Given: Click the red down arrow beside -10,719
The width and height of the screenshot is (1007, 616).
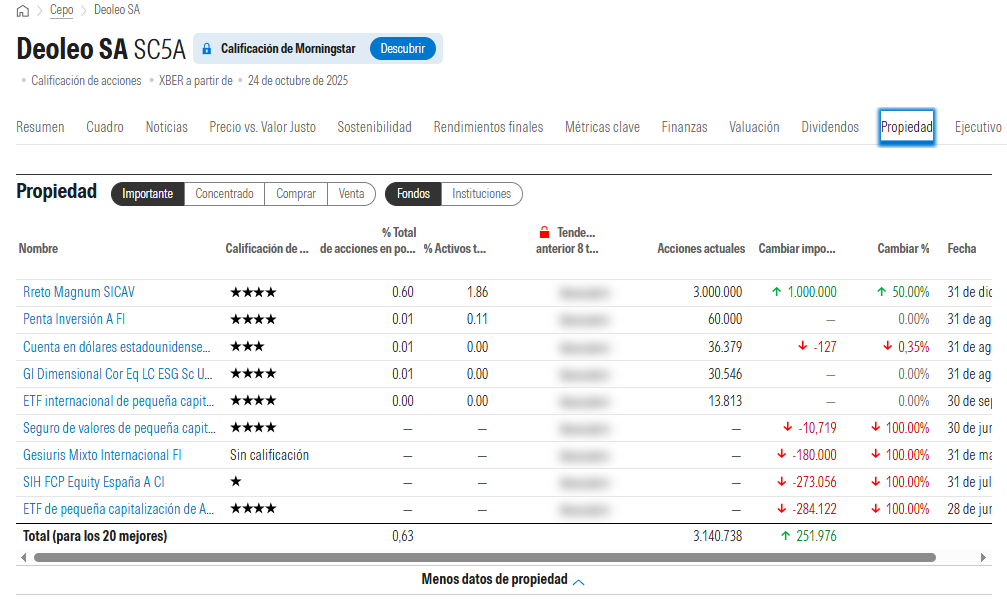Looking at the screenshot, I should [787, 428].
